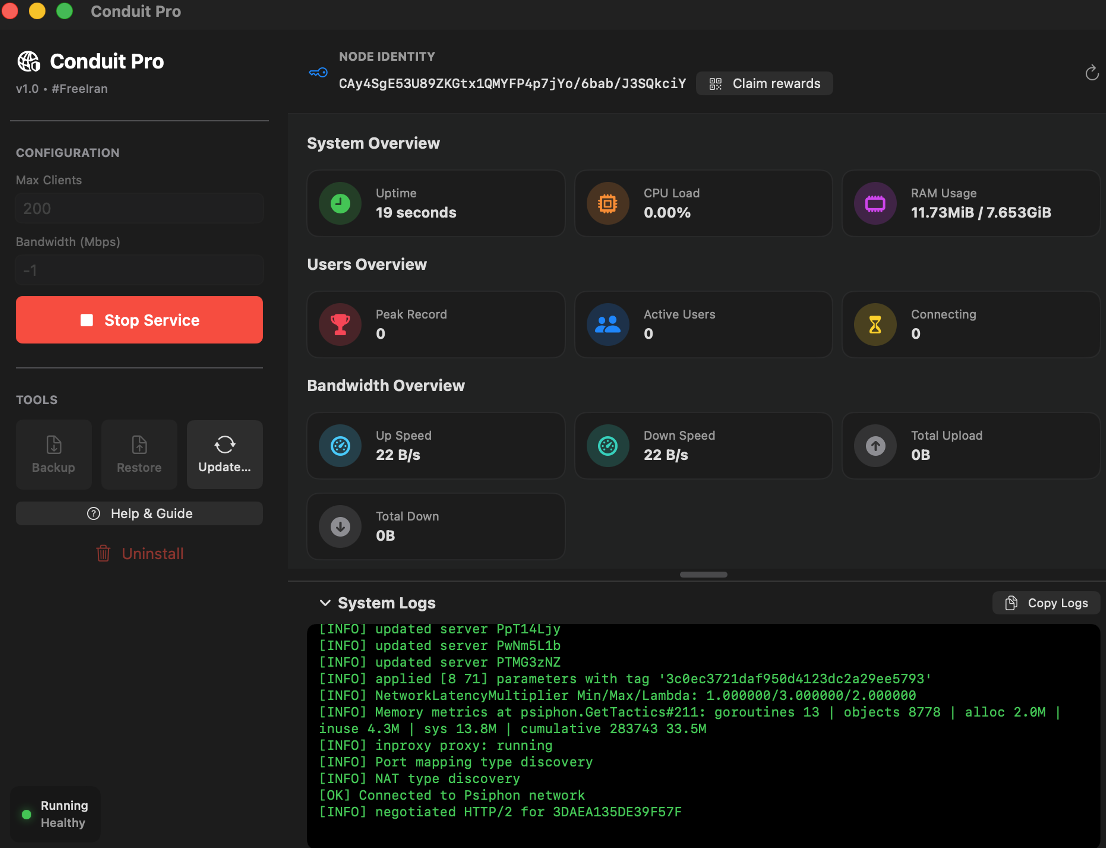Click the Max Clients input field
This screenshot has height=848, width=1106.
point(139,208)
